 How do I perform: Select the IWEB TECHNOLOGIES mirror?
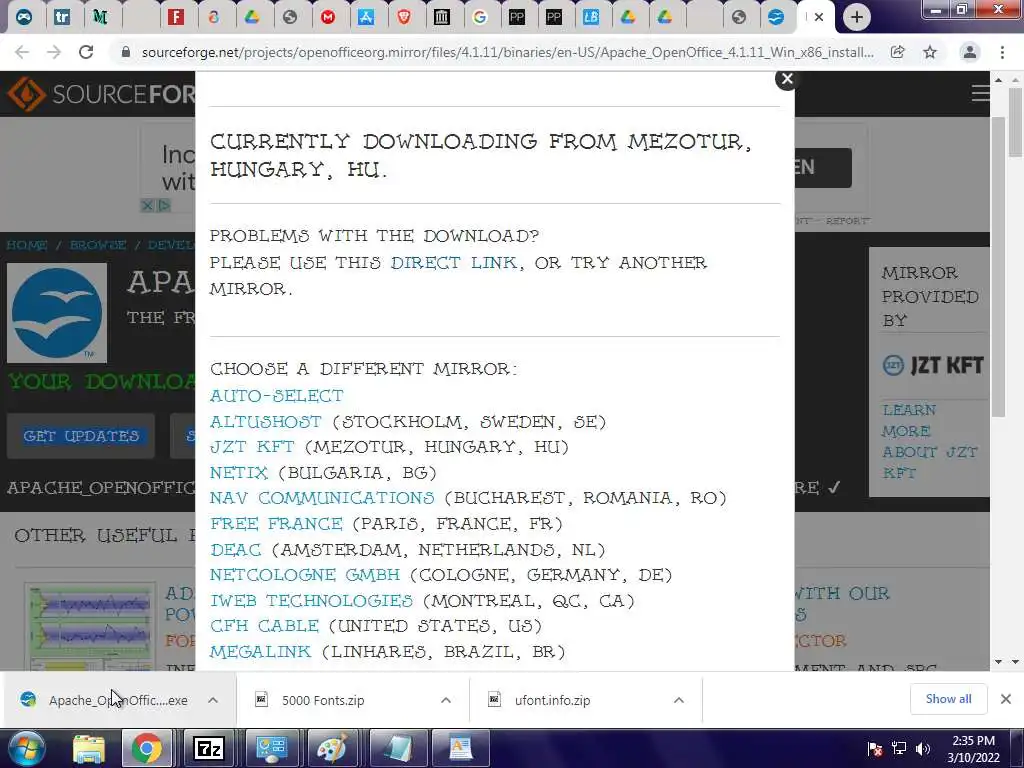point(312,601)
